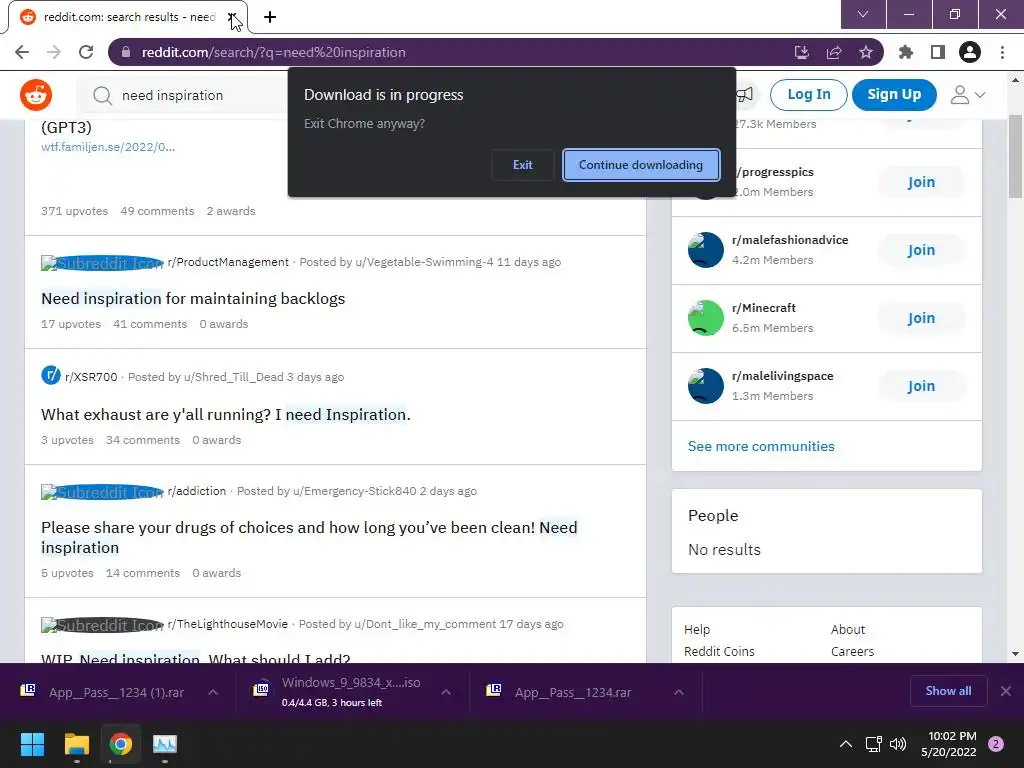Click the Windows_9_9834 iso file icon
Screen dimensions: 1024x768
261,690
